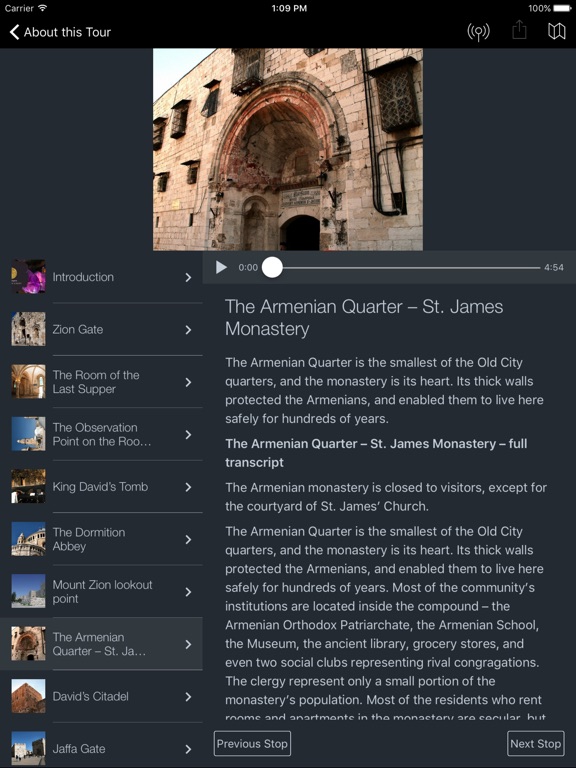Play the audio guide

(x=221, y=267)
